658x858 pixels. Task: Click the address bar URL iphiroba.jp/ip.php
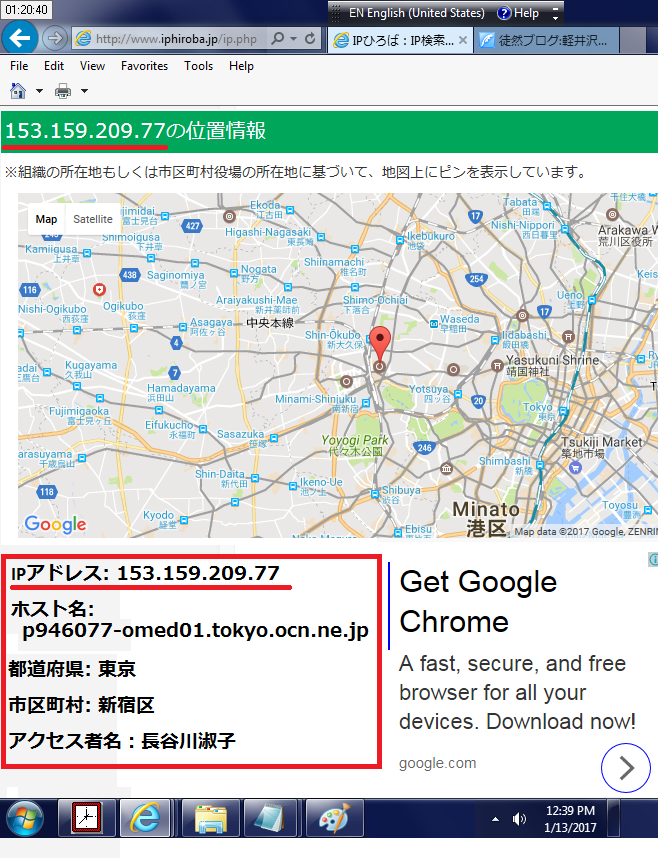coord(176,39)
